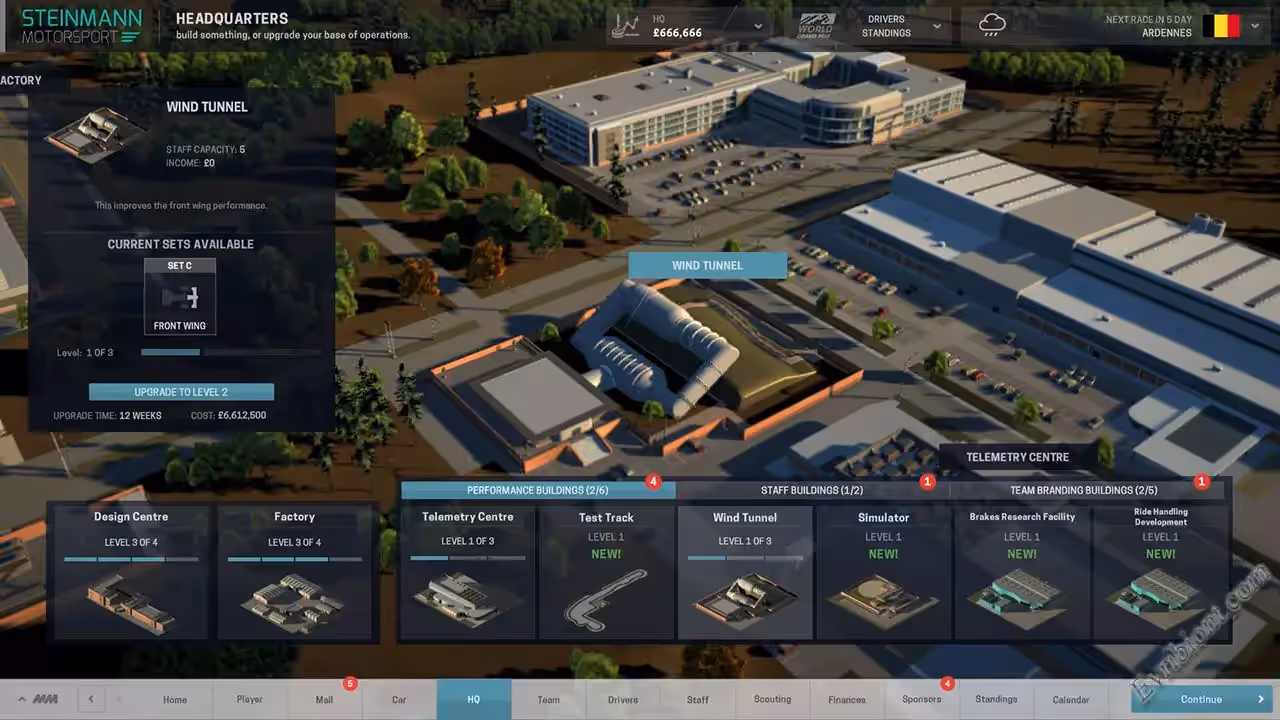The image size is (1280, 720).
Task: Click the weather cloud icon
Action: 992,25
